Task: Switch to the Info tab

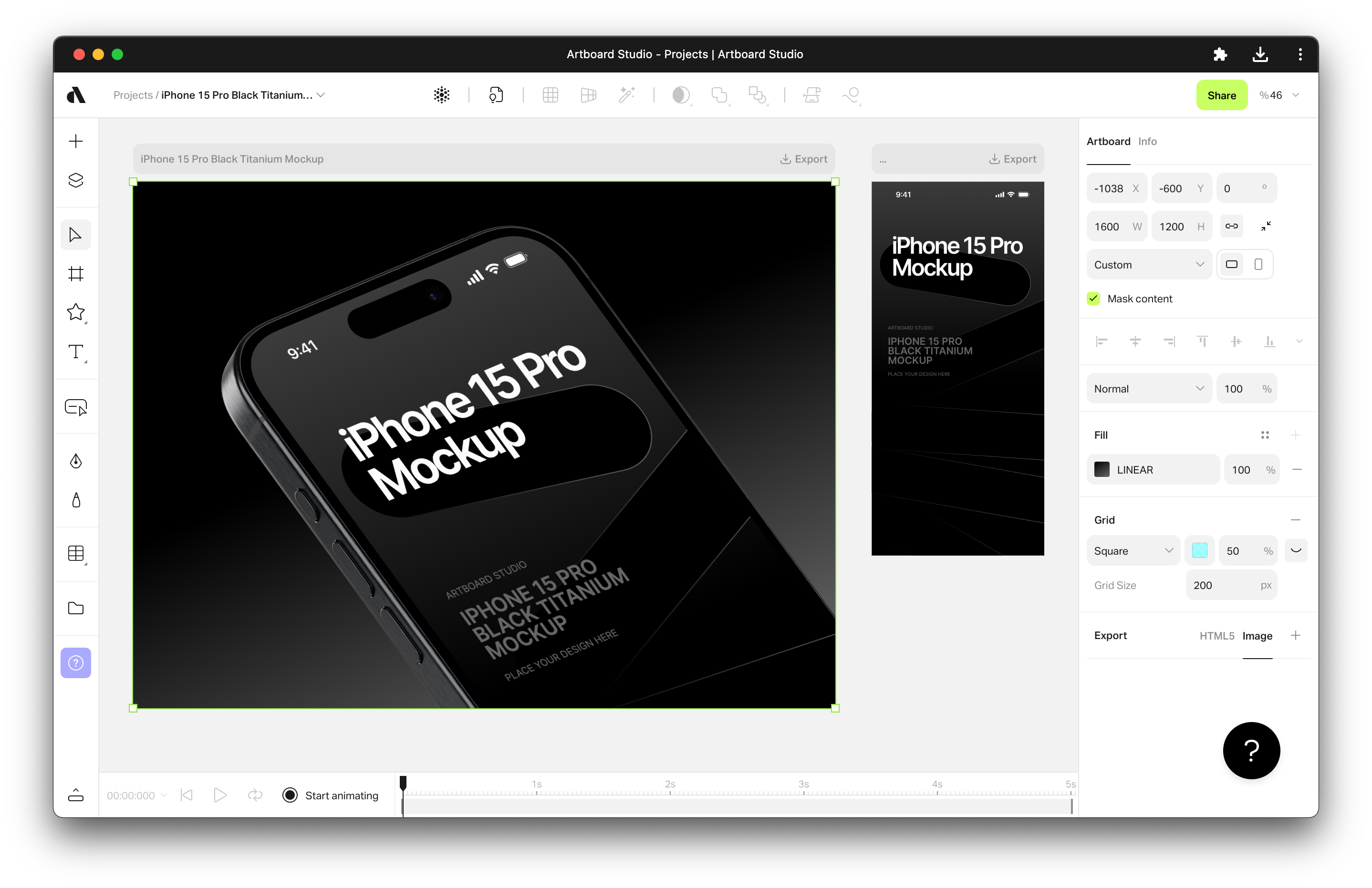Action: [1148, 141]
